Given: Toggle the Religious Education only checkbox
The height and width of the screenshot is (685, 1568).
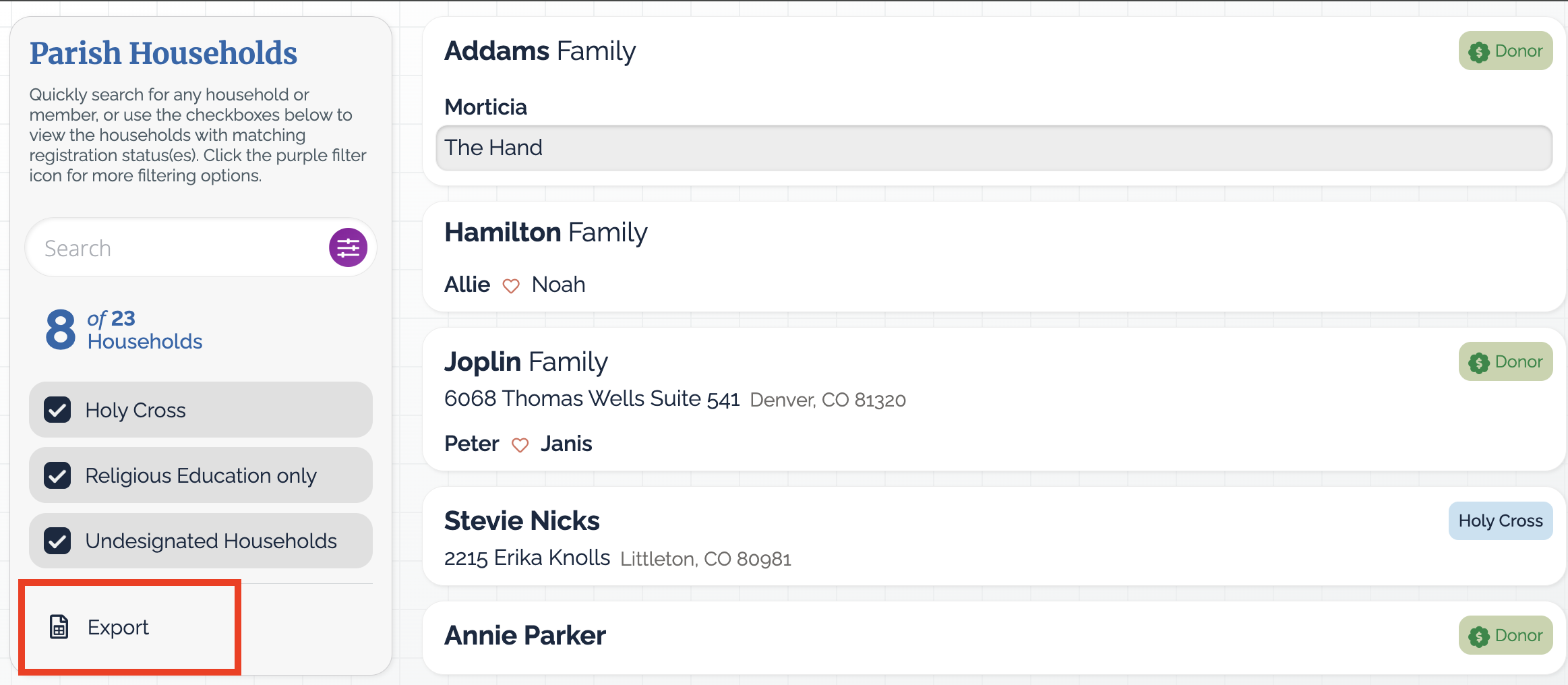Looking at the screenshot, I should (x=57, y=475).
